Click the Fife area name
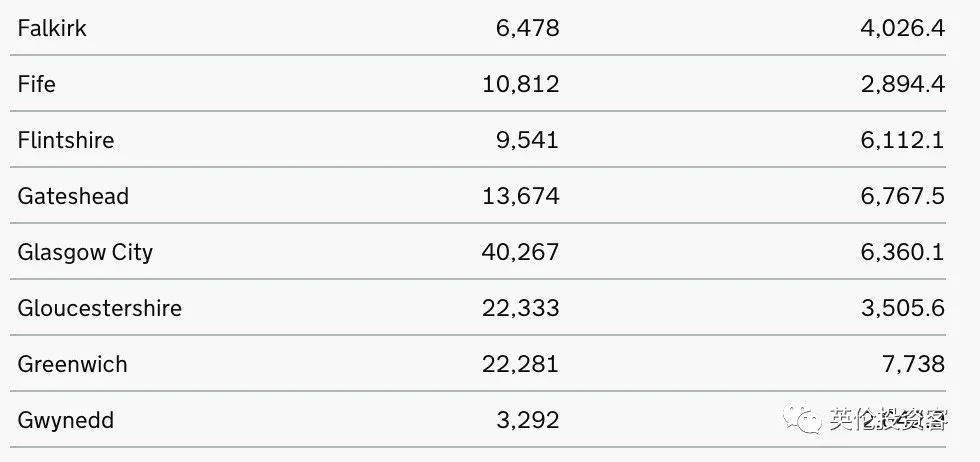980x462 pixels. pos(36,84)
